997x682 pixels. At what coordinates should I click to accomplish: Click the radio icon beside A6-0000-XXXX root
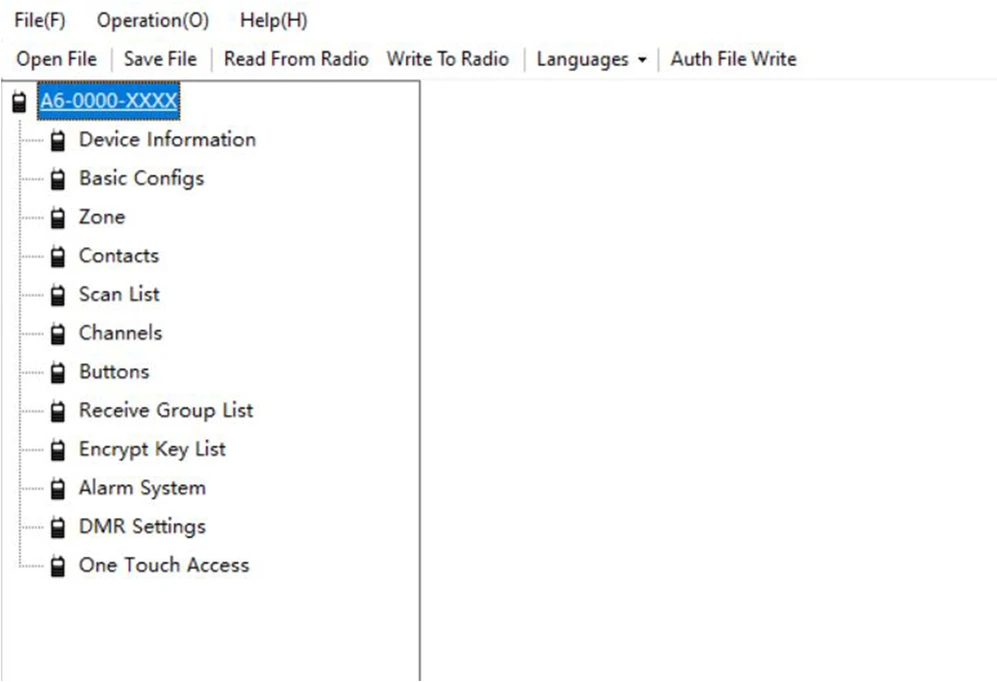20,102
